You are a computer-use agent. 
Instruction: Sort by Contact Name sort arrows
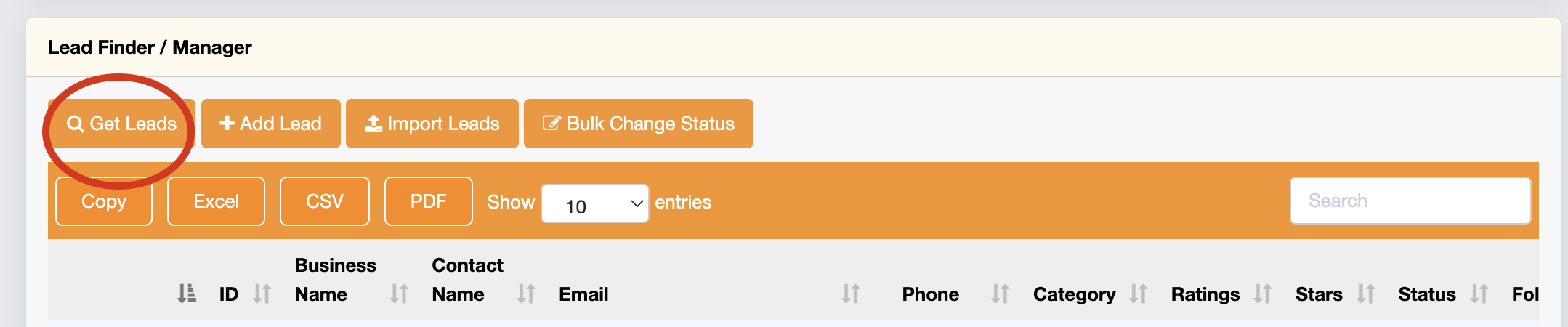click(526, 294)
